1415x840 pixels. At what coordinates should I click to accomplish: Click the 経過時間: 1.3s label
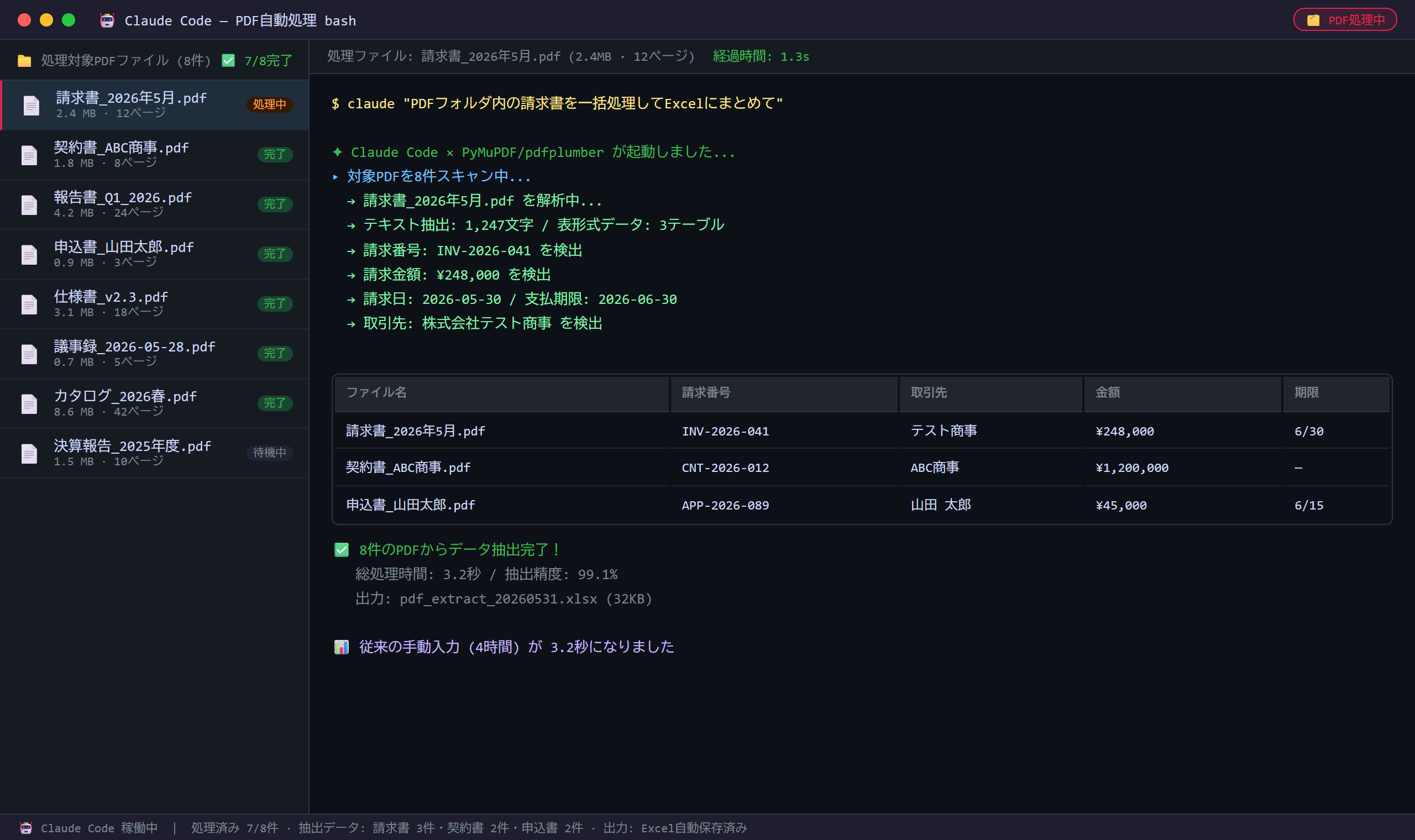click(761, 56)
